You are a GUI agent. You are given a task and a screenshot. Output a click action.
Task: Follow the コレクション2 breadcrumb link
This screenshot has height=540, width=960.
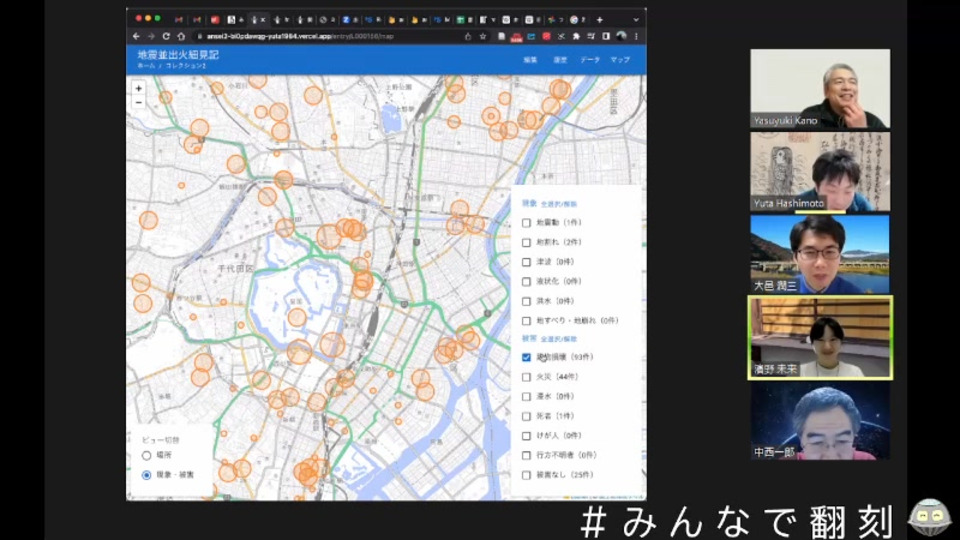coord(186,66)
